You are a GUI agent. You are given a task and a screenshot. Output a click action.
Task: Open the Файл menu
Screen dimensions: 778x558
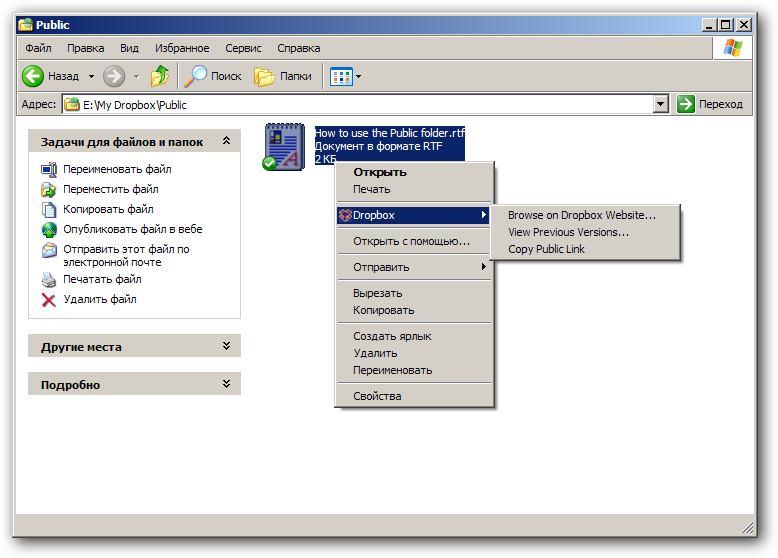point(39,48)
